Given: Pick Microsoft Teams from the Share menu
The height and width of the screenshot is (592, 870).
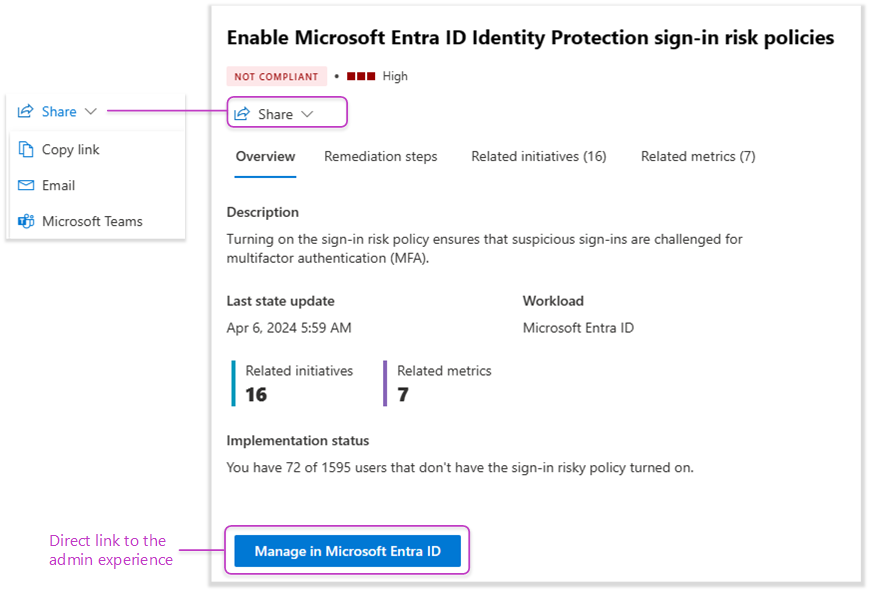Looking at the screenshot, I should pos(92,222).
